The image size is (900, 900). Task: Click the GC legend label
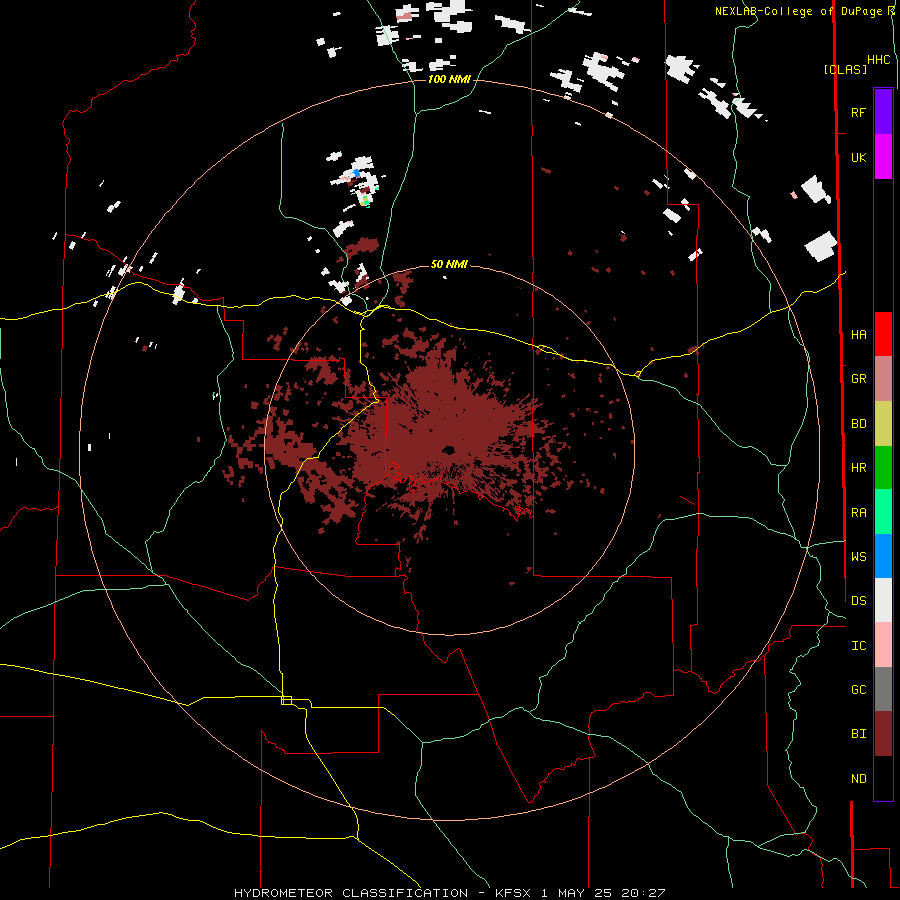858,690
